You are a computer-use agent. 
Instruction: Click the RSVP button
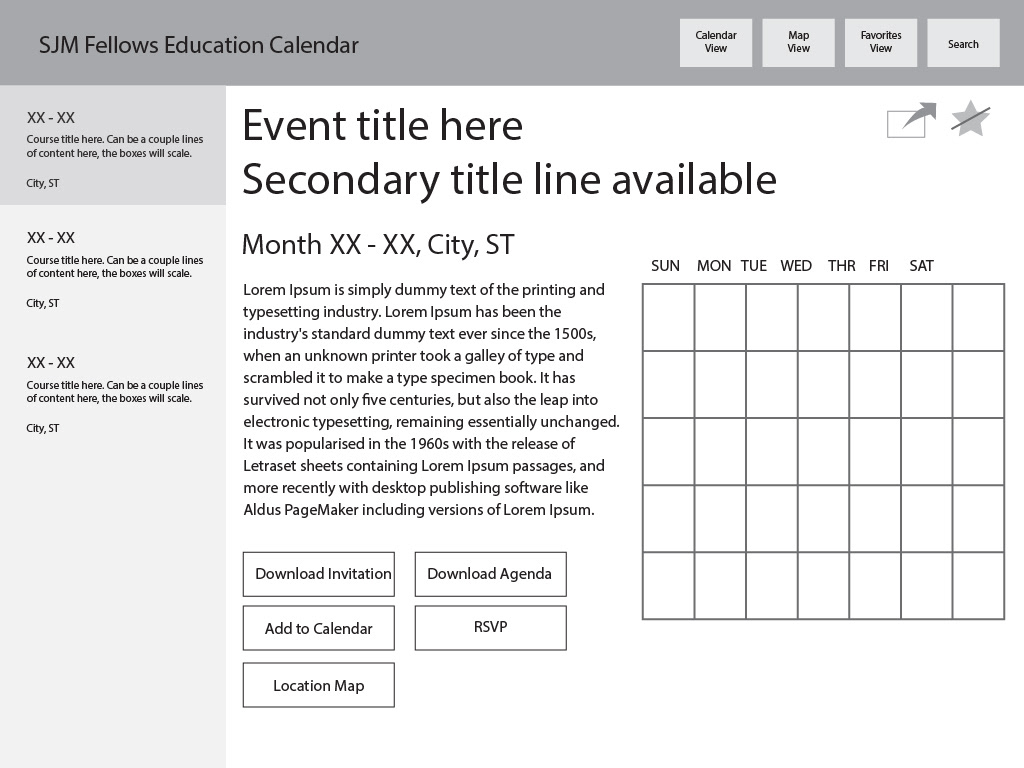[x=490, y=628]
